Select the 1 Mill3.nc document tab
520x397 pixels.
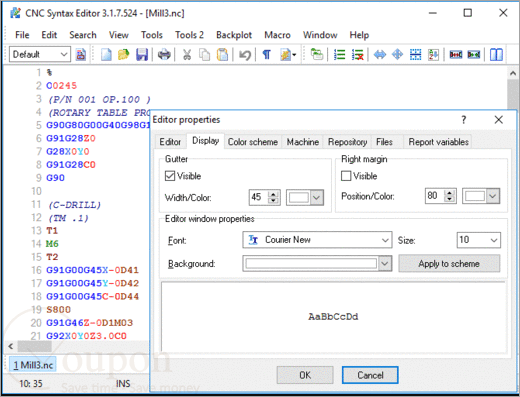coord(33,365)
